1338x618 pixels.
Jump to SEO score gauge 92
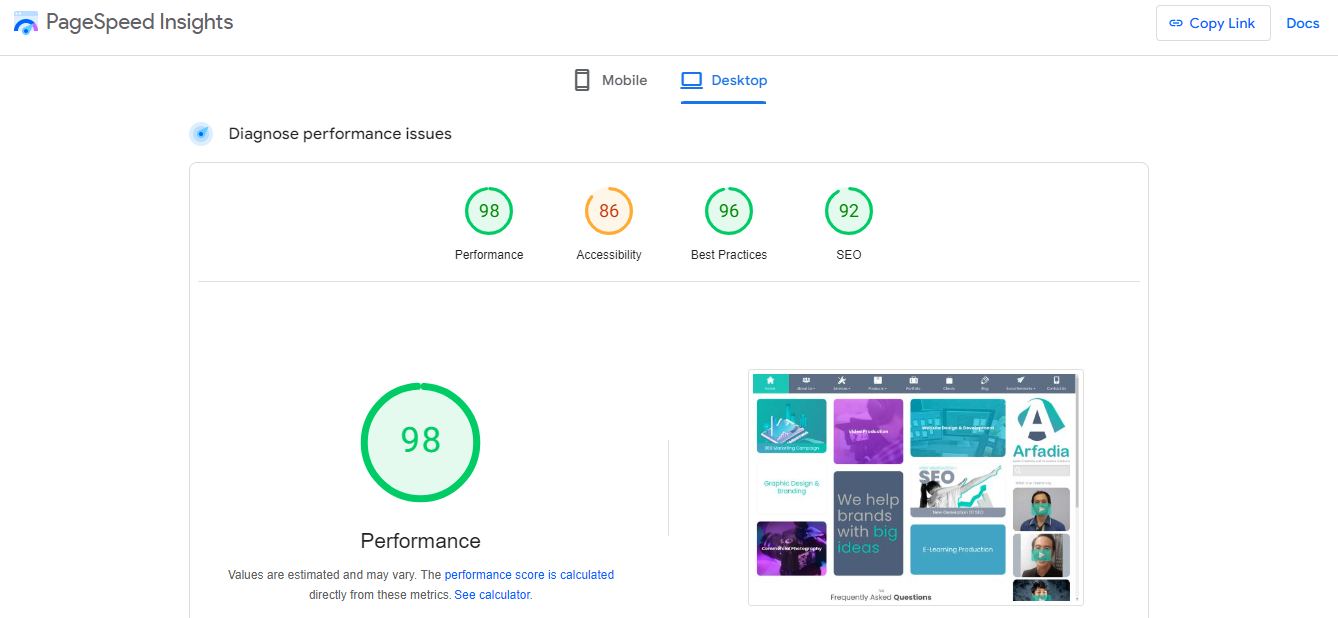[849, 211]
